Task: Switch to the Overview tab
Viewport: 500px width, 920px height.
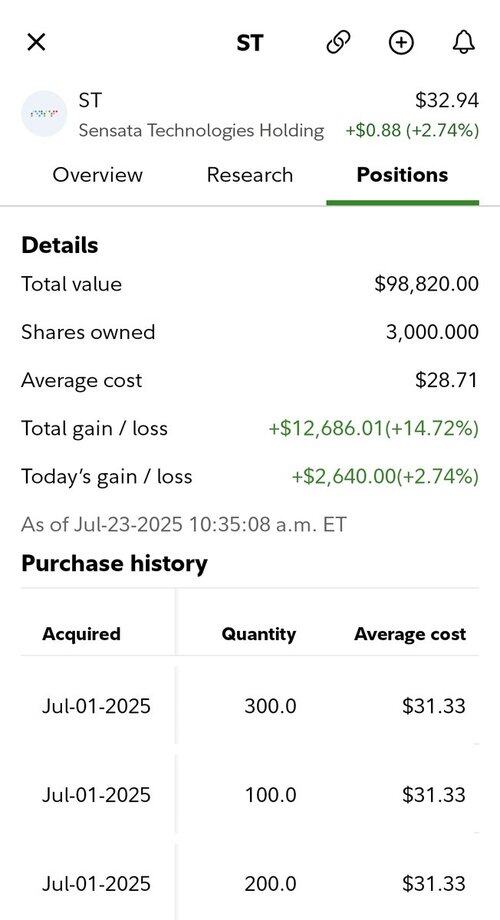Action: click(x=97, y=175)
